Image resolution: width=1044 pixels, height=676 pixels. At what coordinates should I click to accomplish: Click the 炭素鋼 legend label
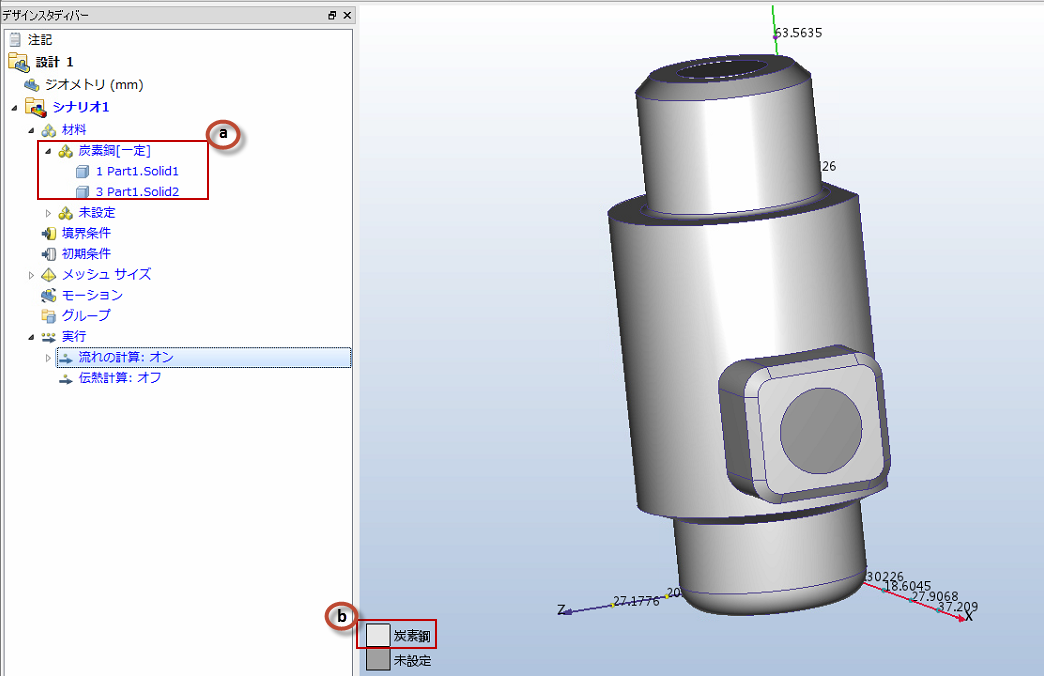412,636
